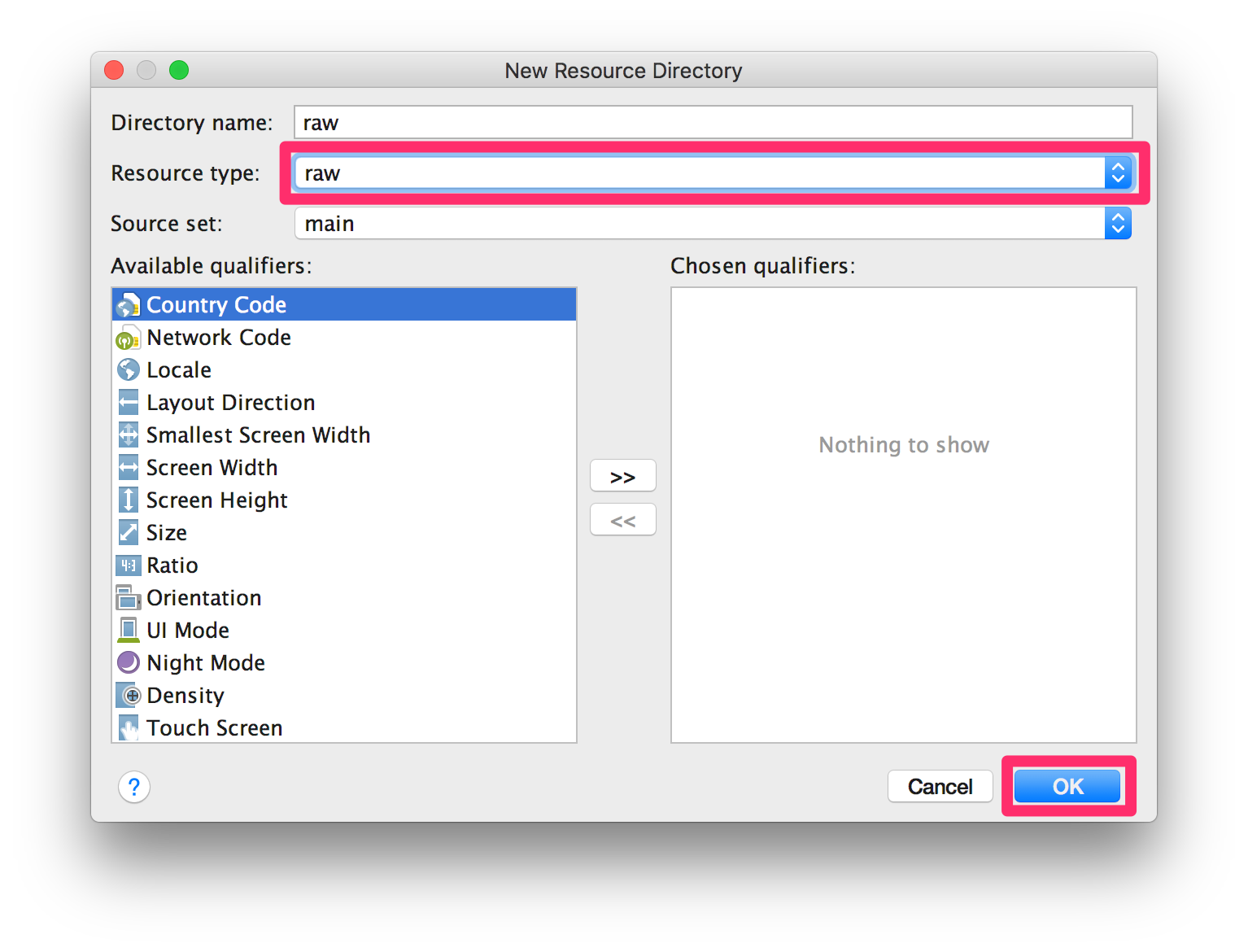Click the Density qualifier icon
Viewport: 1248px width, 952px height.
128,695
